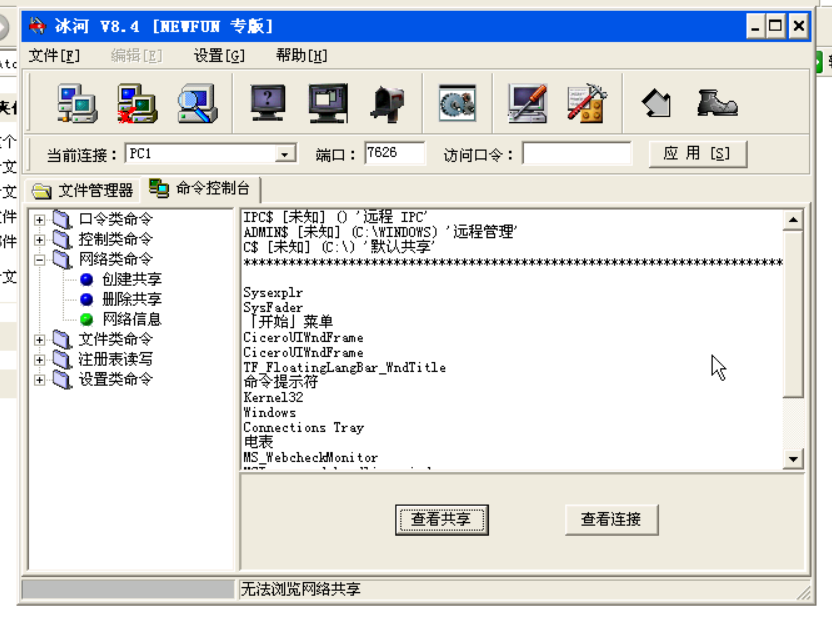Image resolution: width=832 pixels, height=617 pixels.
Task: Click the folder icon of 口令类命令
Action: click(x=62, y=219)
